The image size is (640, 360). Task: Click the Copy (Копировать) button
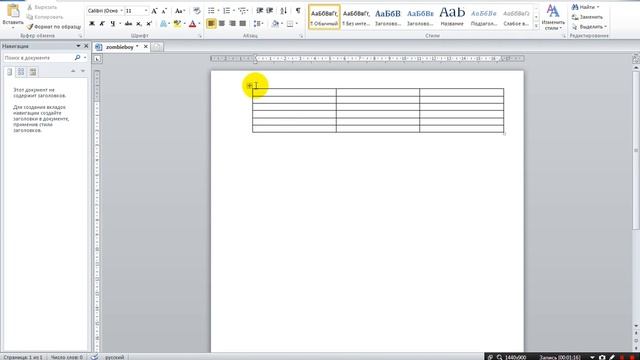45,17
